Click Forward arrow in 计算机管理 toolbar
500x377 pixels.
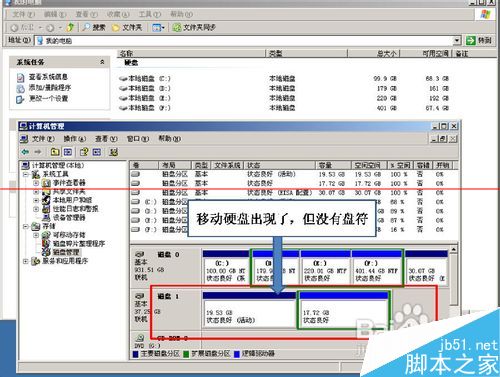(x=38, y=152)
